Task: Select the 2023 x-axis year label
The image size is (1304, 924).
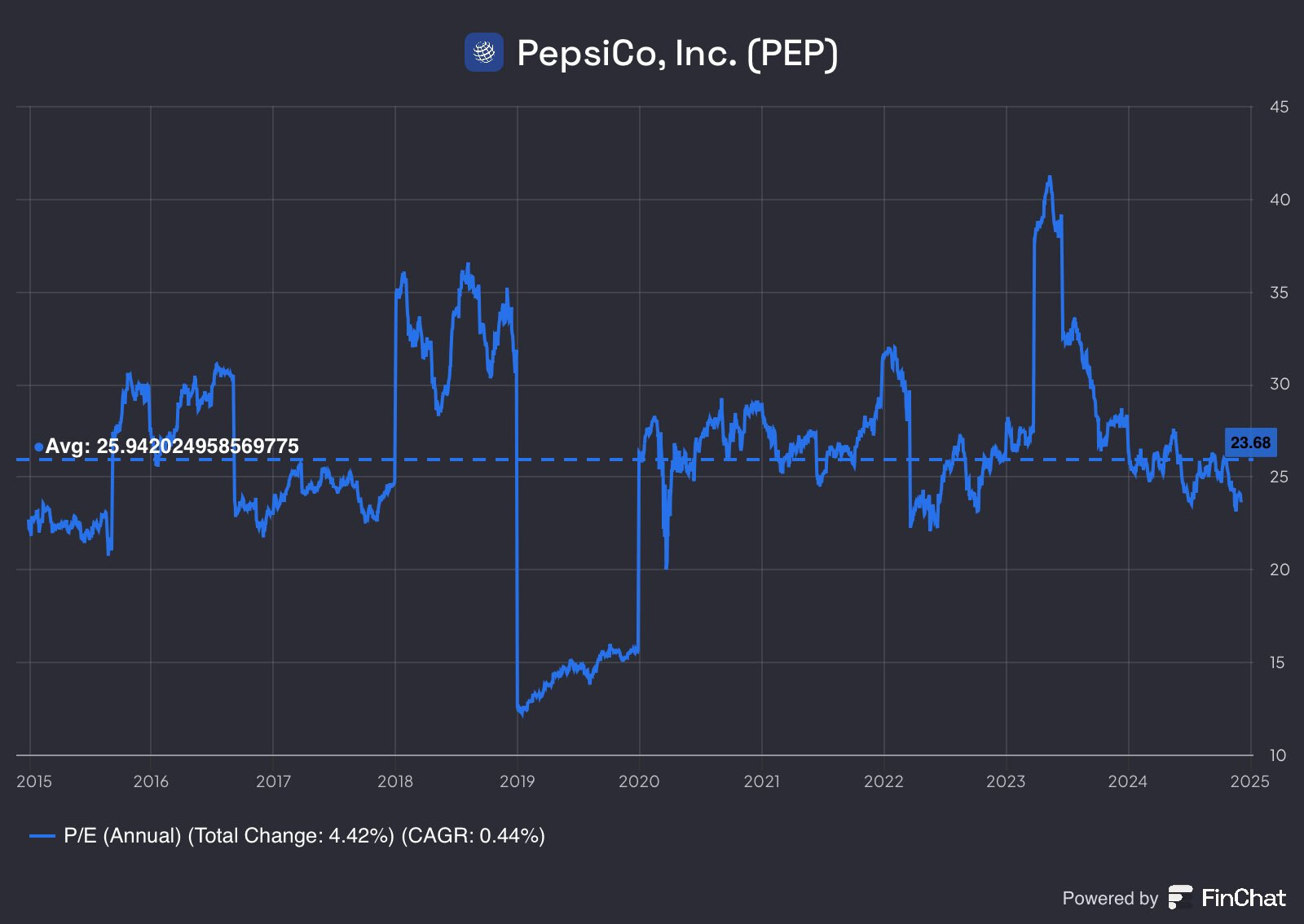Action: (1006, 781)
